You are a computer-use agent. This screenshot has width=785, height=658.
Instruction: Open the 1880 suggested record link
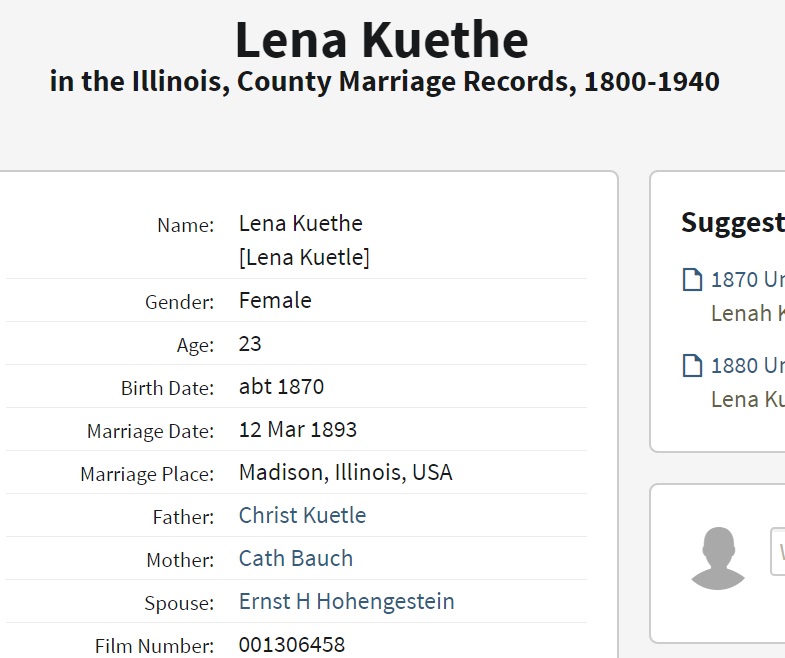point(748,366)
